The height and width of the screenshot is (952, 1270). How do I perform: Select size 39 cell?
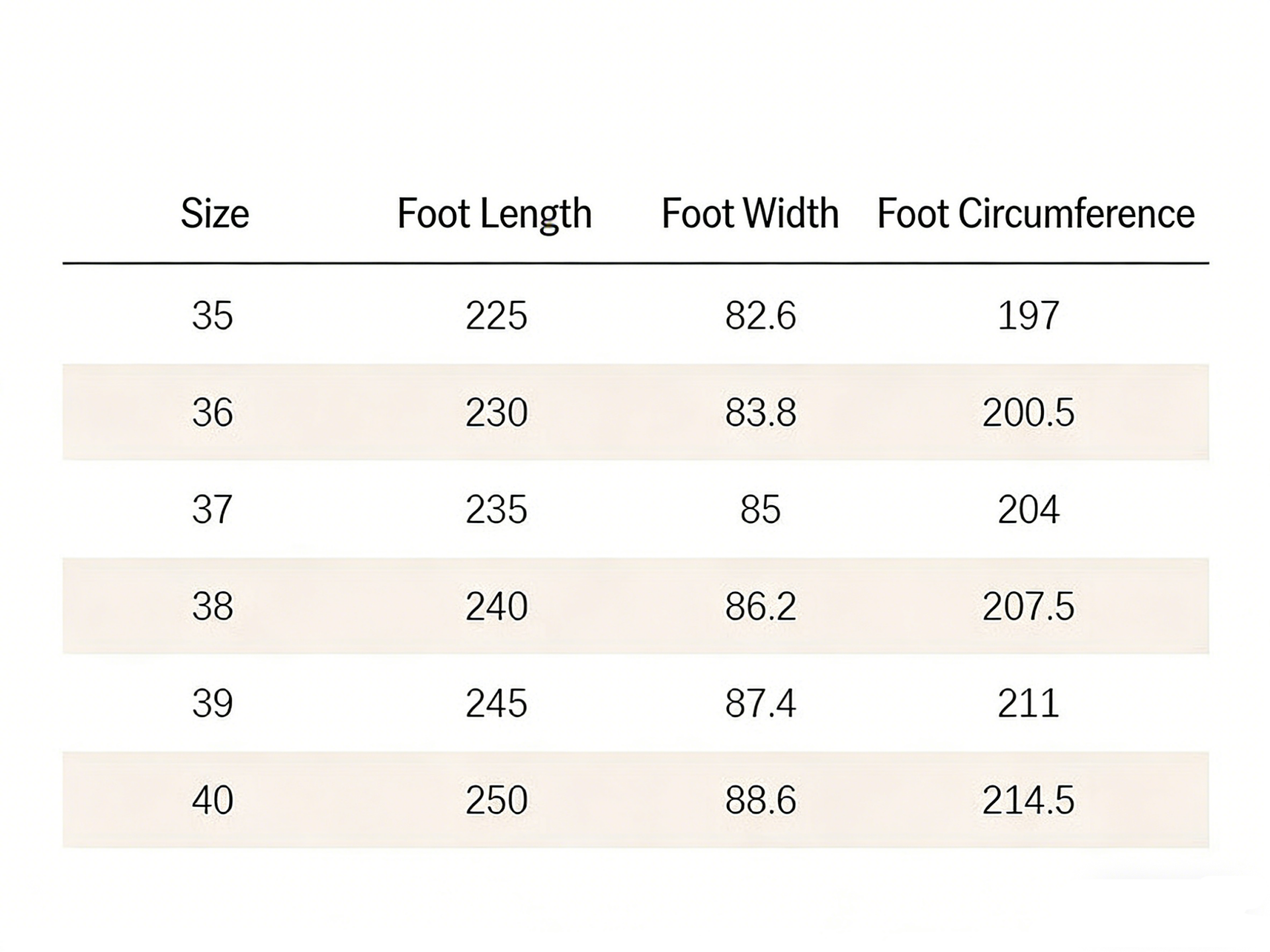point(212,703)
